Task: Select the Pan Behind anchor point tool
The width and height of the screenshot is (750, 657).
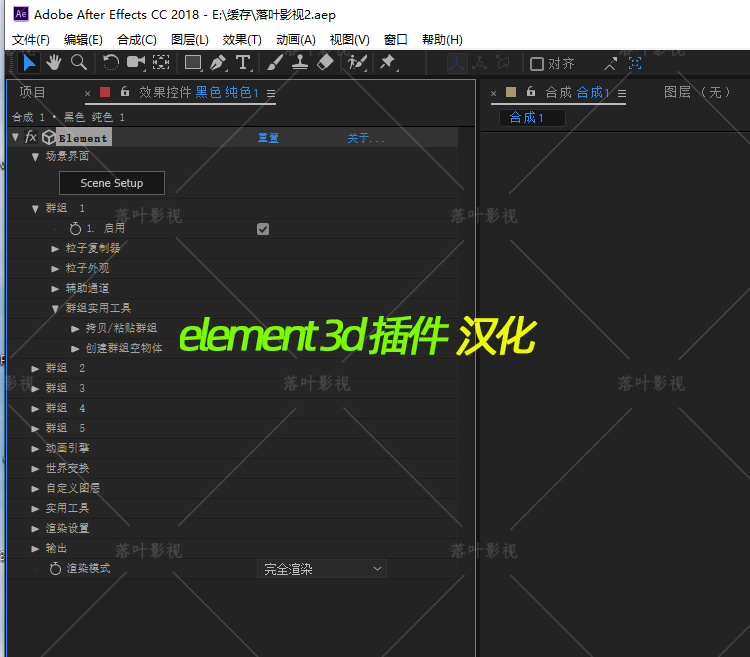Action: click(x=161, y=63)
